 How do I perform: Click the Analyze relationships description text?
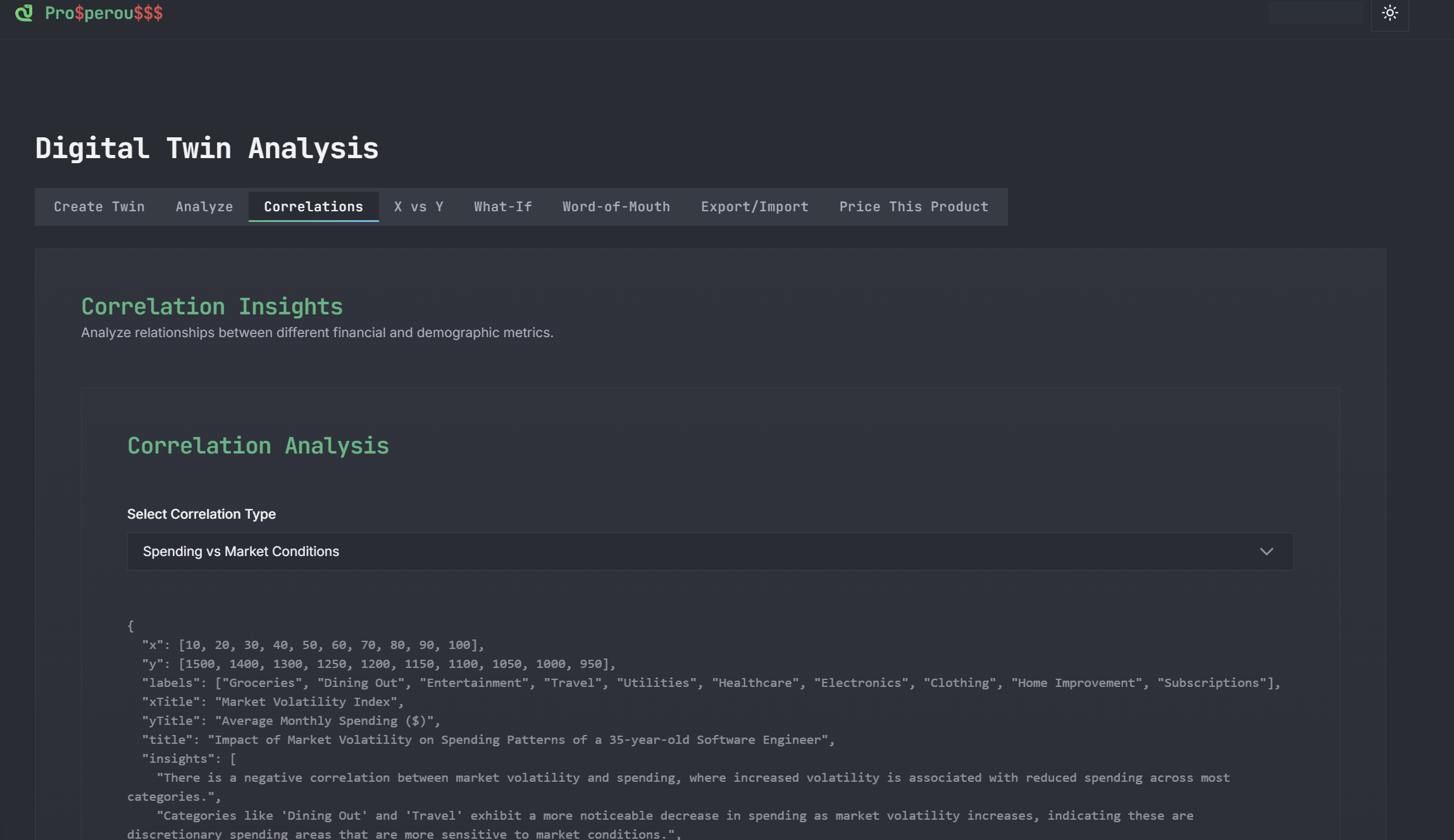tap(317, 333)
